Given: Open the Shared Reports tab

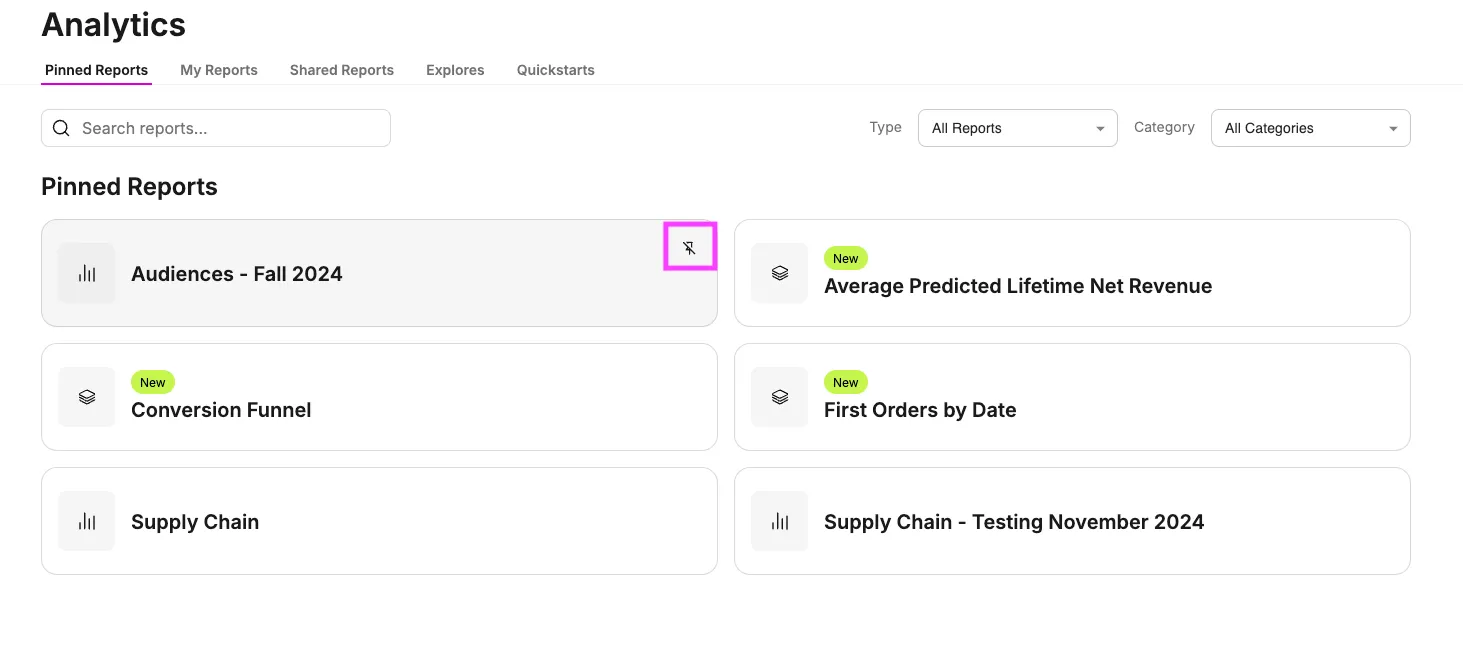Looking at the screenshot, I should coord(342,70).
